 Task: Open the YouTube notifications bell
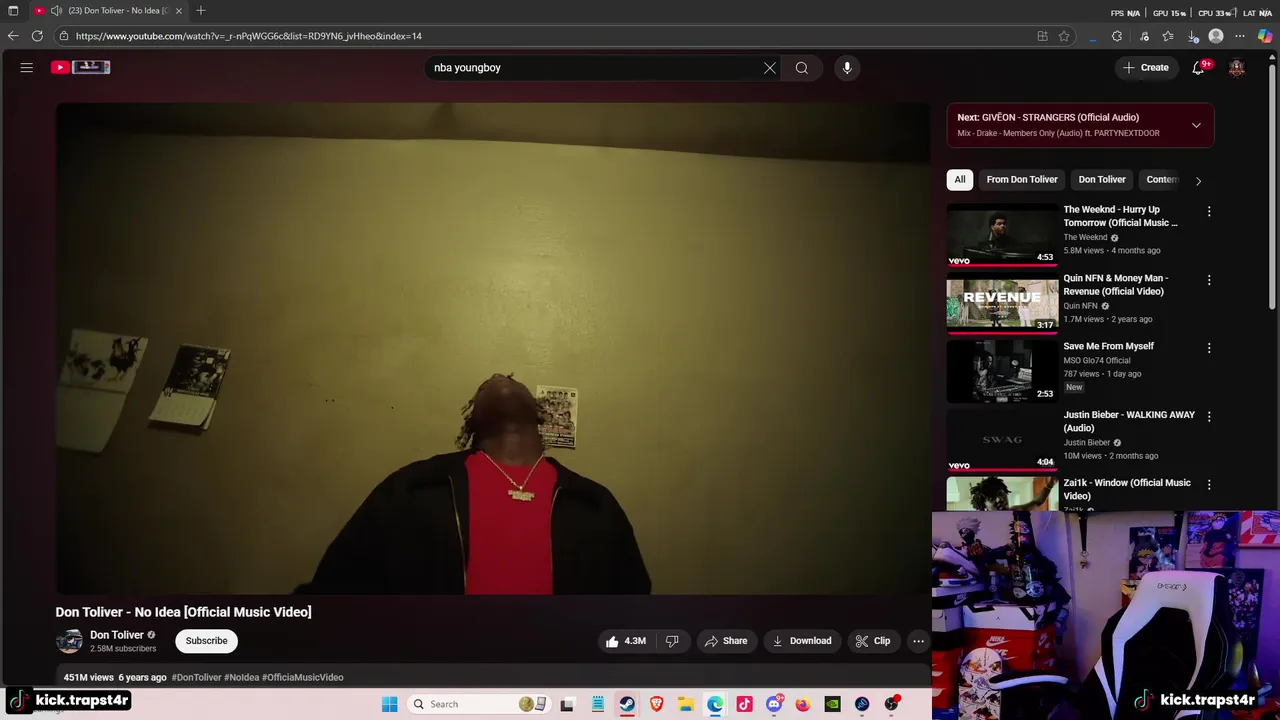click(x=1198, y=68)
